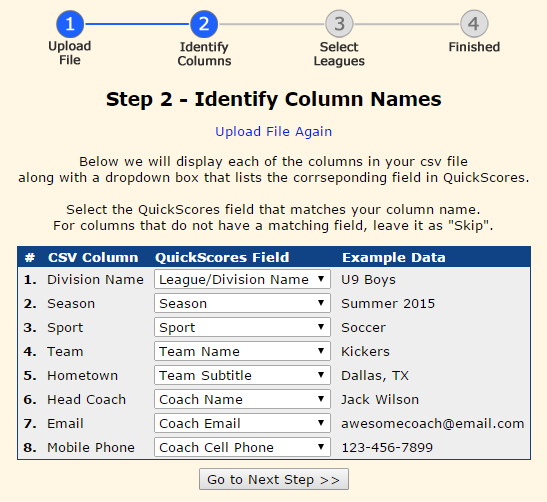Click the Upload File step label
The width and height of the screenshot is (547, 502).
tap(70, 53)
